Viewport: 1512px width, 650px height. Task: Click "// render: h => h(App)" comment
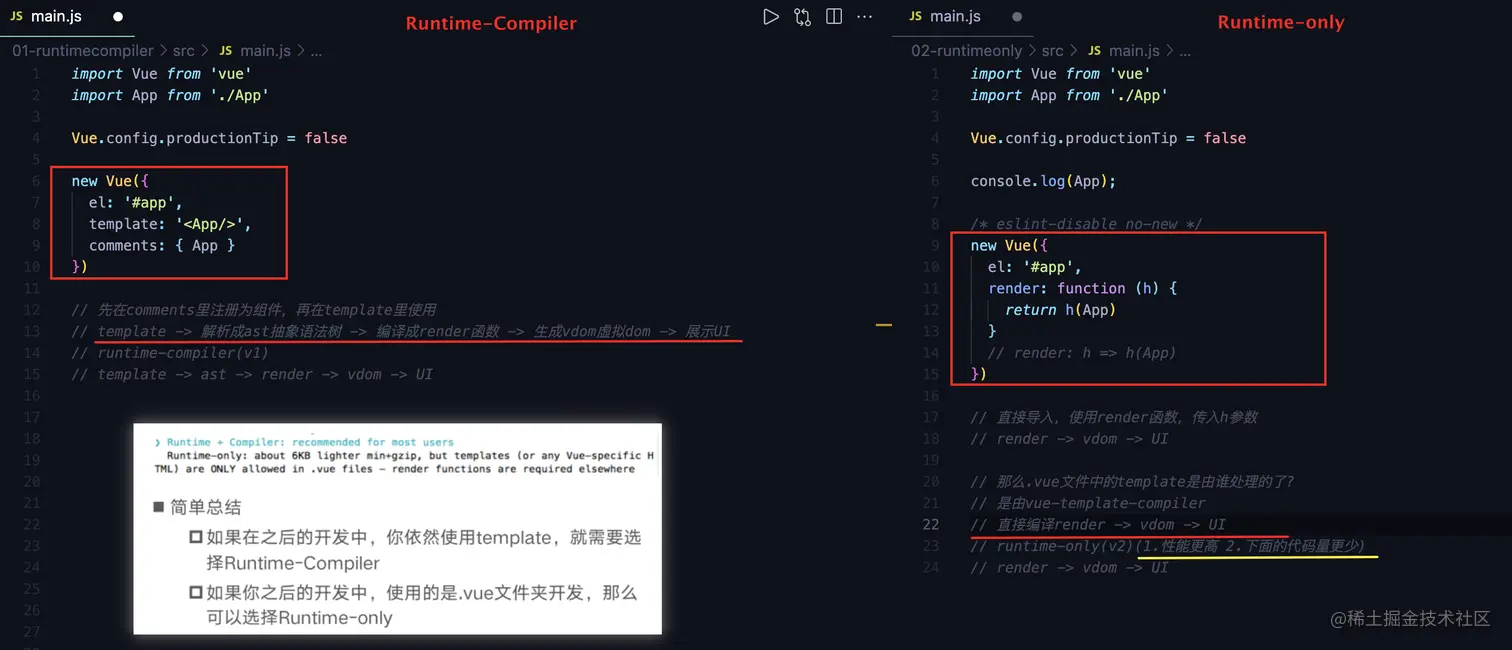coord(1082,352)
